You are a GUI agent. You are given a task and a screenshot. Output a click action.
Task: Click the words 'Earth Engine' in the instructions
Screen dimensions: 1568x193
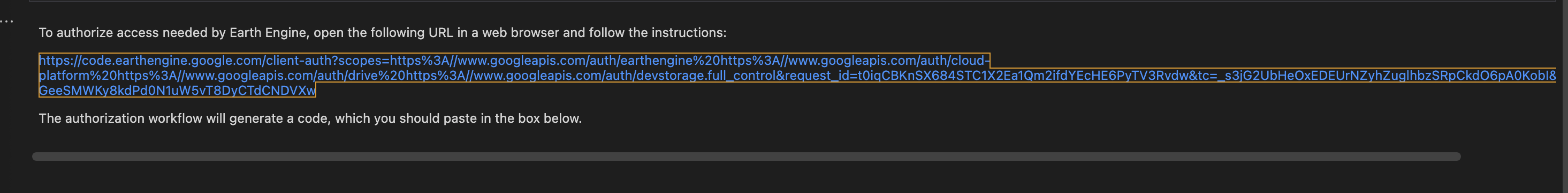[268, 33]
